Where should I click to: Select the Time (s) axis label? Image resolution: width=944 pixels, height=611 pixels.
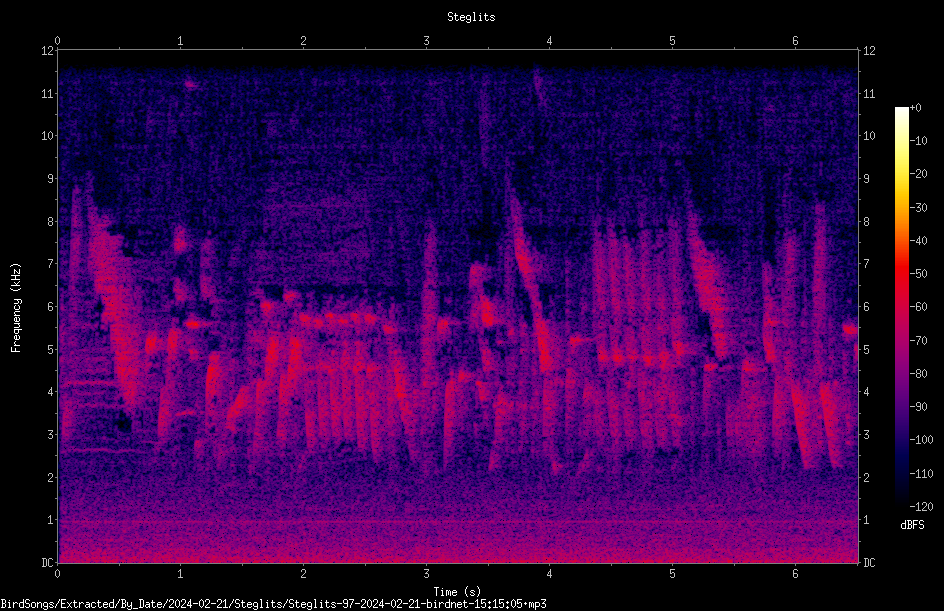pyautogui.click(x=457, y=592)
